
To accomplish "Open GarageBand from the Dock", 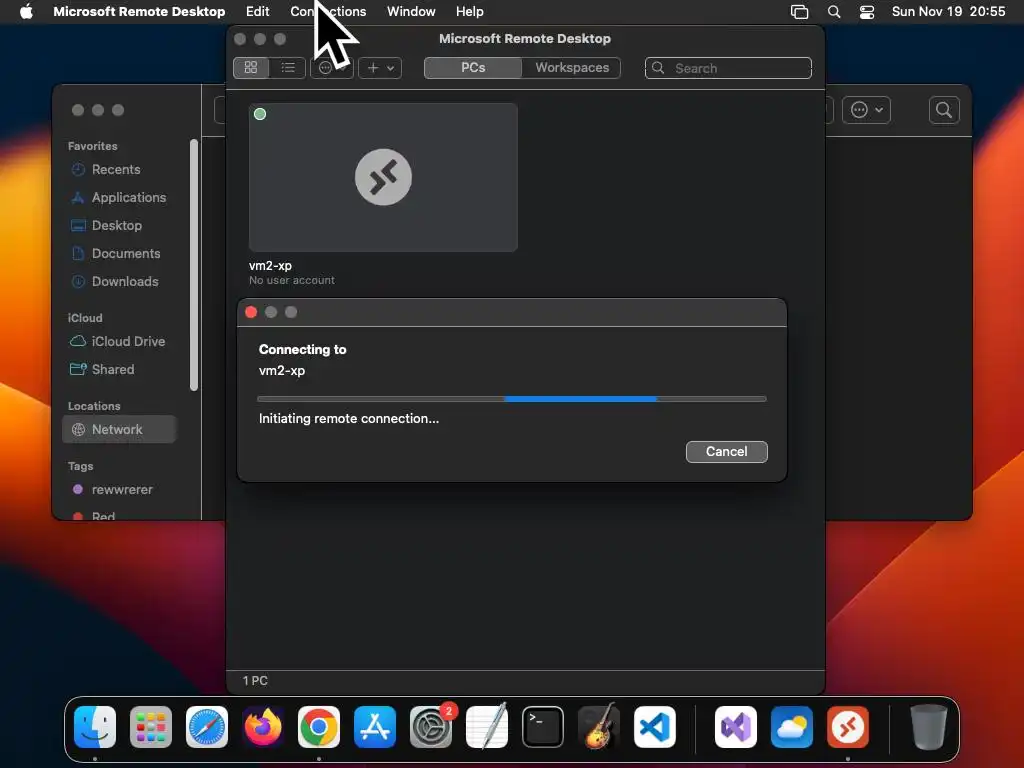I will click(599, 727).
